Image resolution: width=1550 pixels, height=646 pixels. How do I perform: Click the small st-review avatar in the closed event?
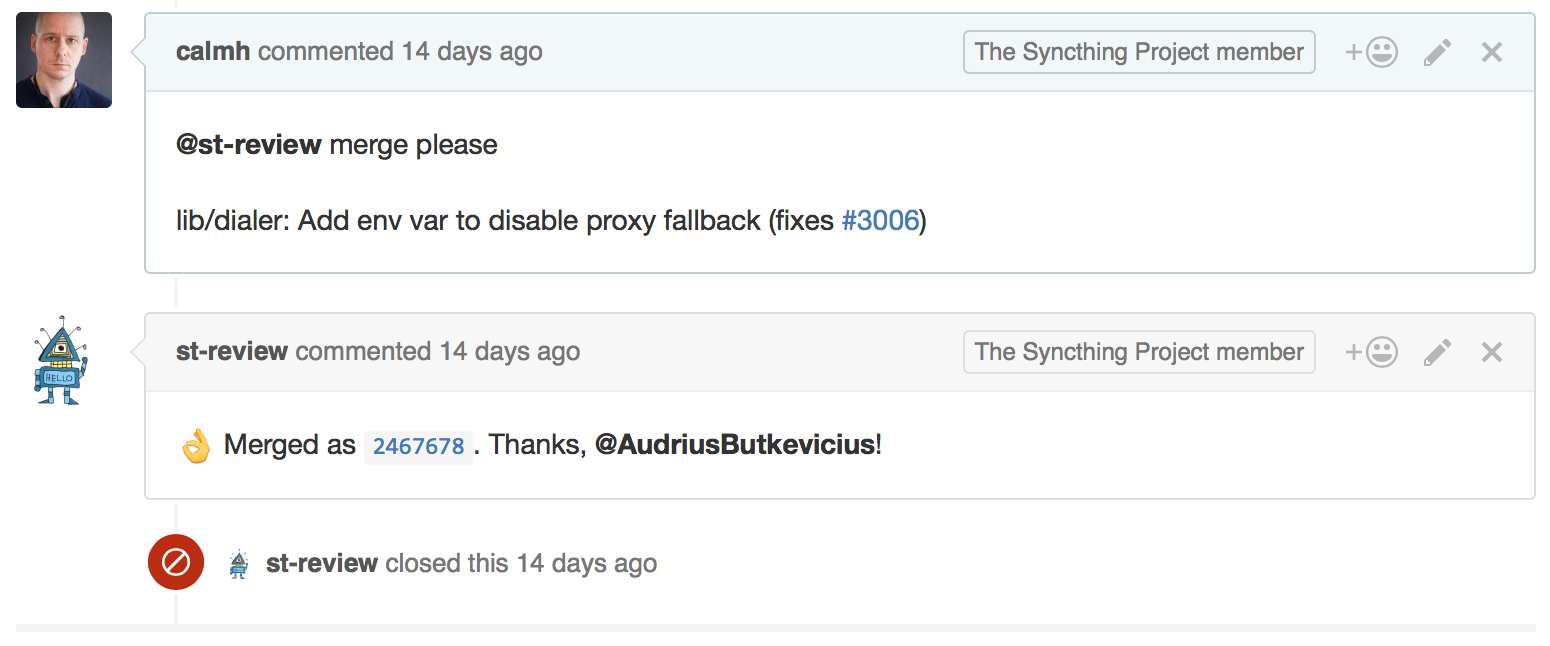pos(238,564)
